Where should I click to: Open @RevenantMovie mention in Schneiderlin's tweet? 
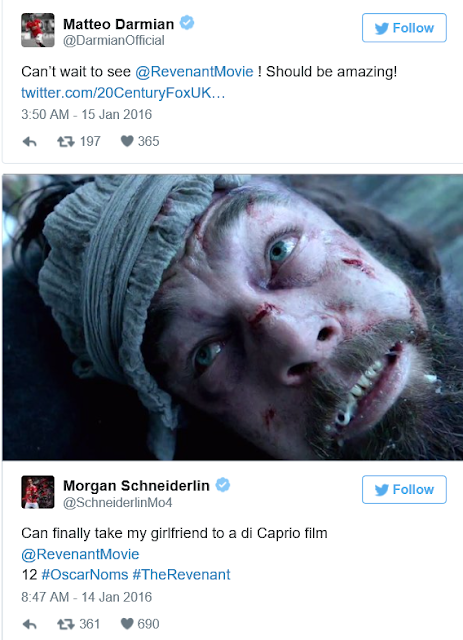[x=80, y=554]
